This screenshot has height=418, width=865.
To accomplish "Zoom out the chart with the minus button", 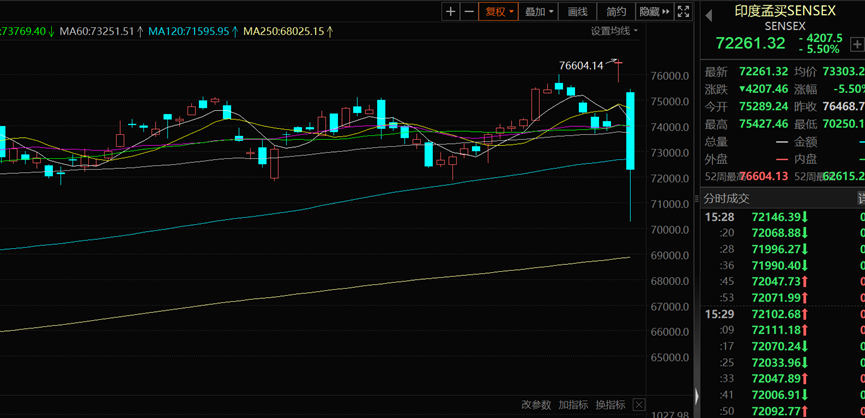I will pyautogui.click(x=469, y=12).
